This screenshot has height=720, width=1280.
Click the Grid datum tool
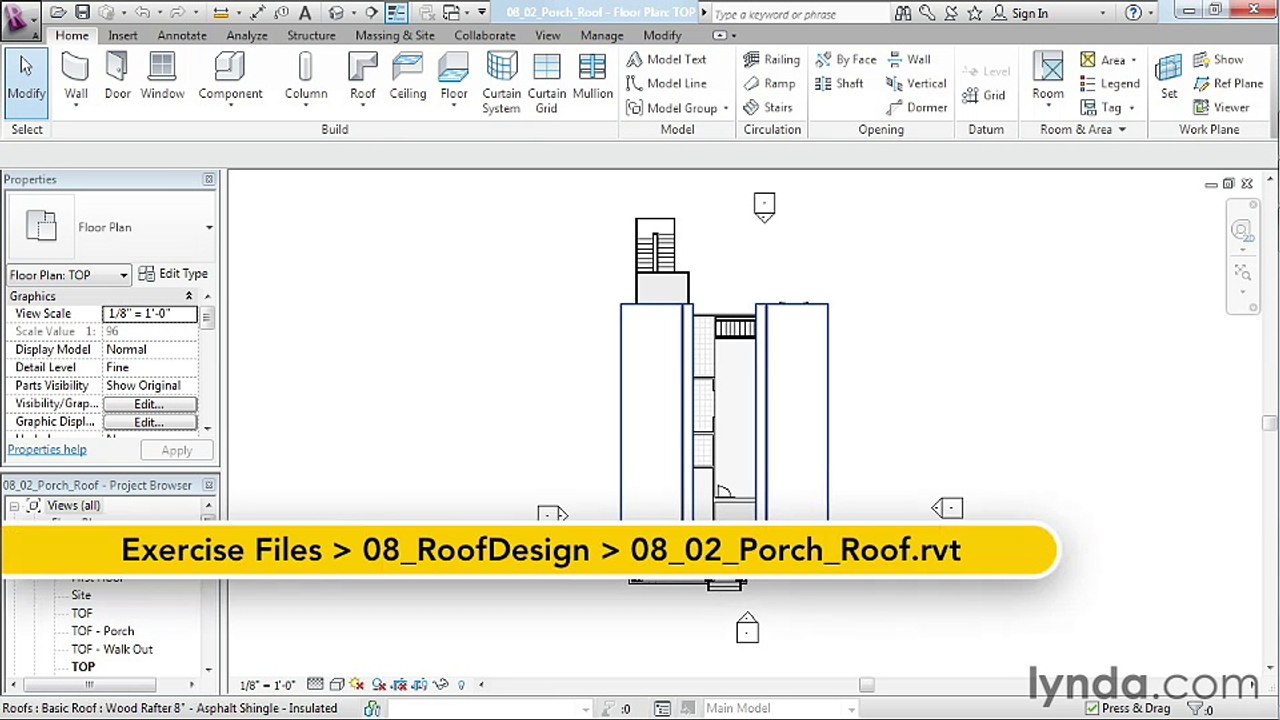click(984, 96)
